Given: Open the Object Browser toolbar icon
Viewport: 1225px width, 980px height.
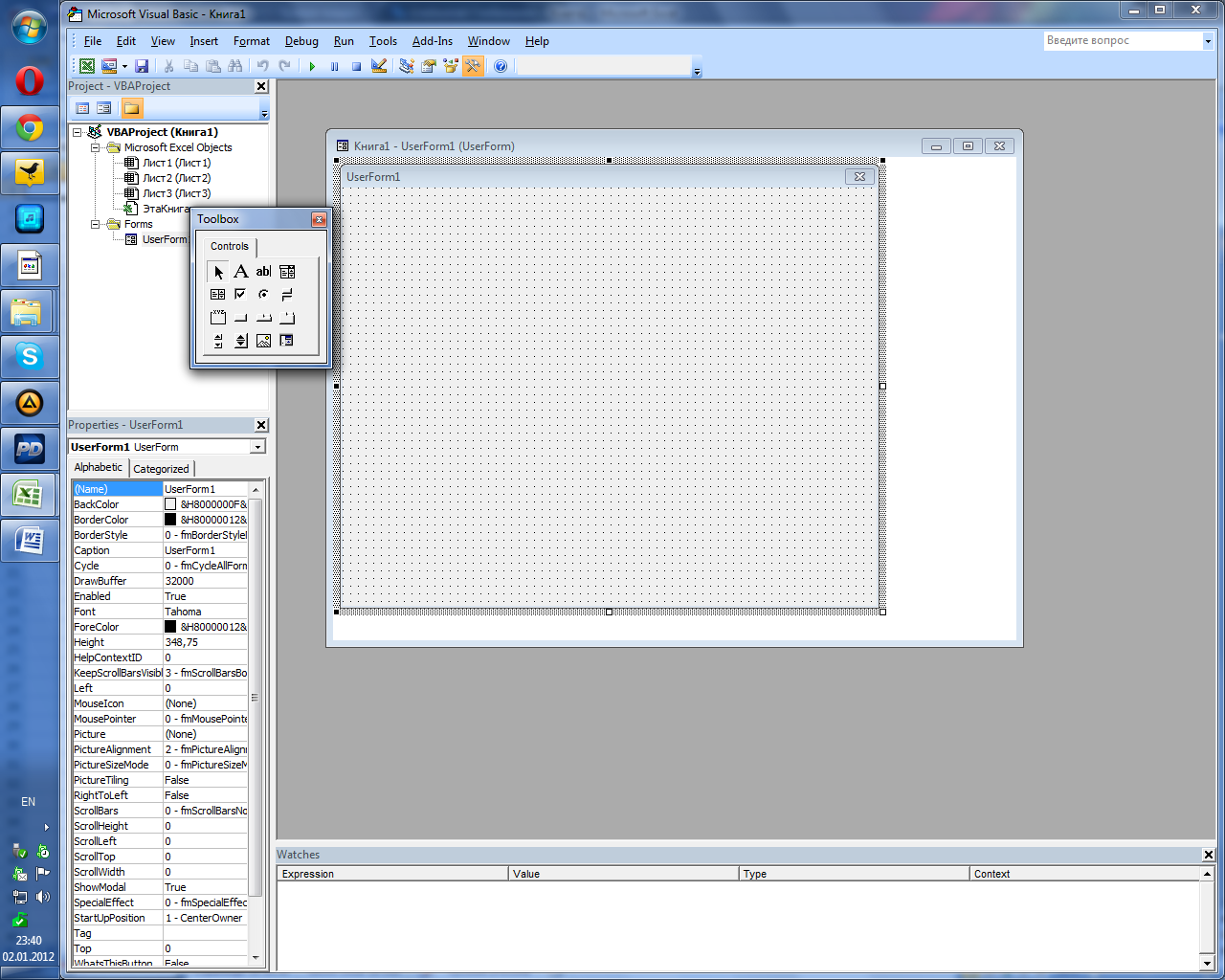Looking at the screenshot, I should [451, 66].
